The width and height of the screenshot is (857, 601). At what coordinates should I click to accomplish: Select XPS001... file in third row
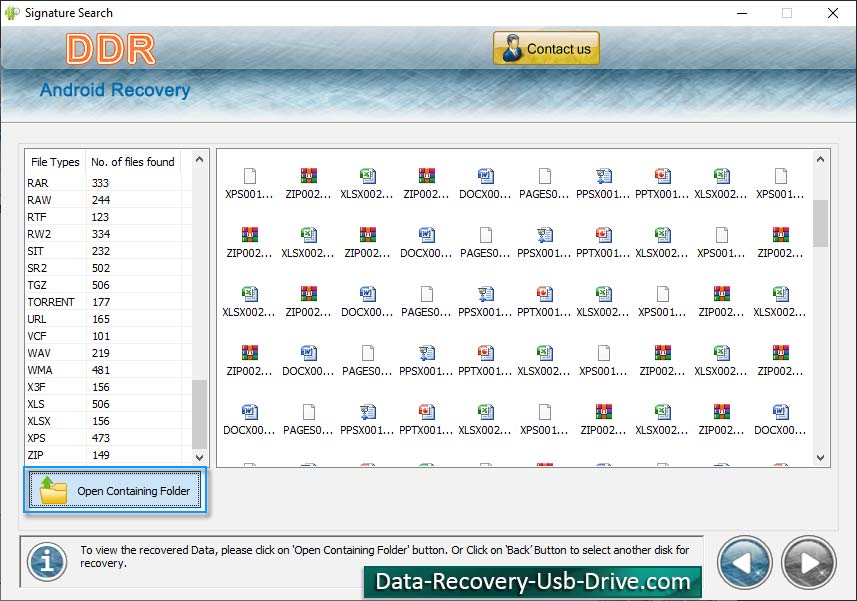(x=662, y=302)
